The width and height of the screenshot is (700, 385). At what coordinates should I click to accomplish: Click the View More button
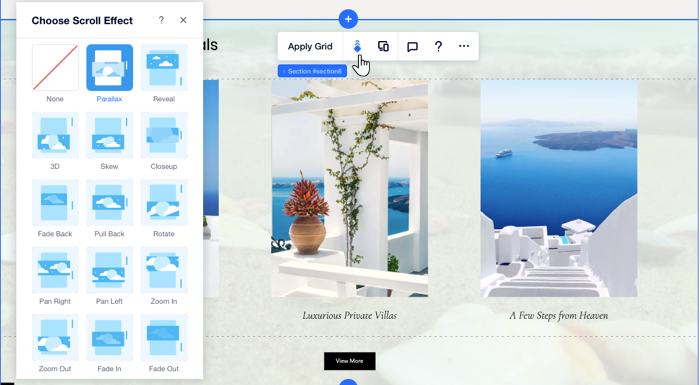coord(350,361)
